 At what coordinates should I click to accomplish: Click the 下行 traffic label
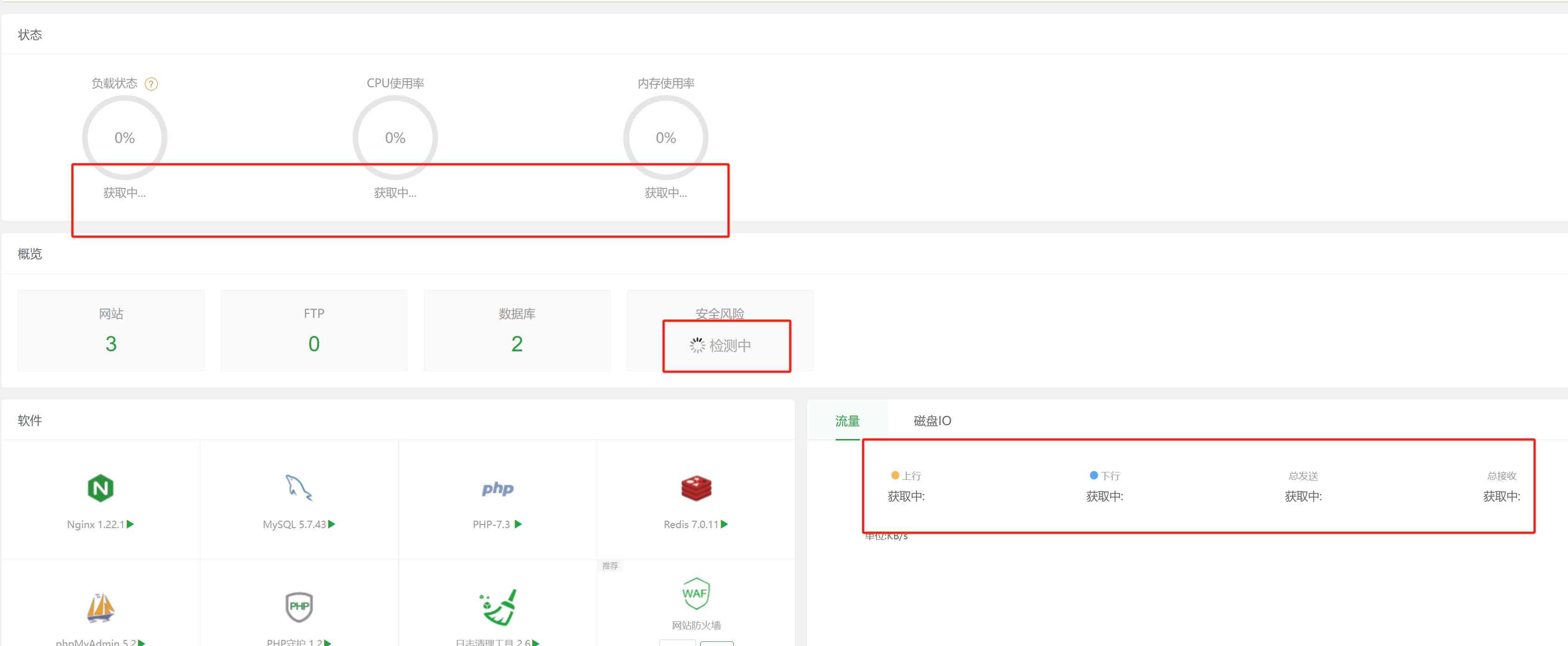[1110, 476]
